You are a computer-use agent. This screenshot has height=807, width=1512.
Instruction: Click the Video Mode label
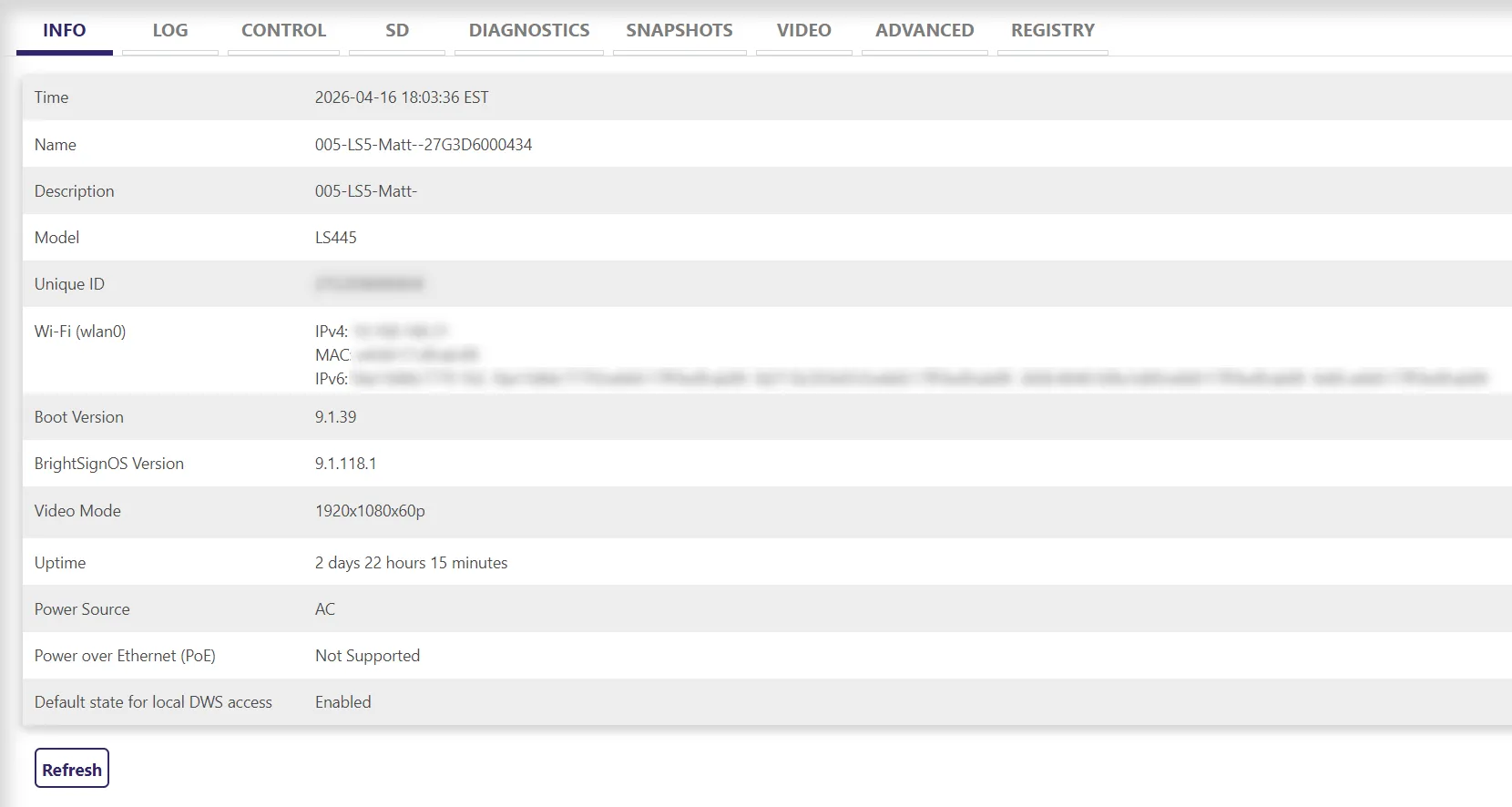(77, 511)
